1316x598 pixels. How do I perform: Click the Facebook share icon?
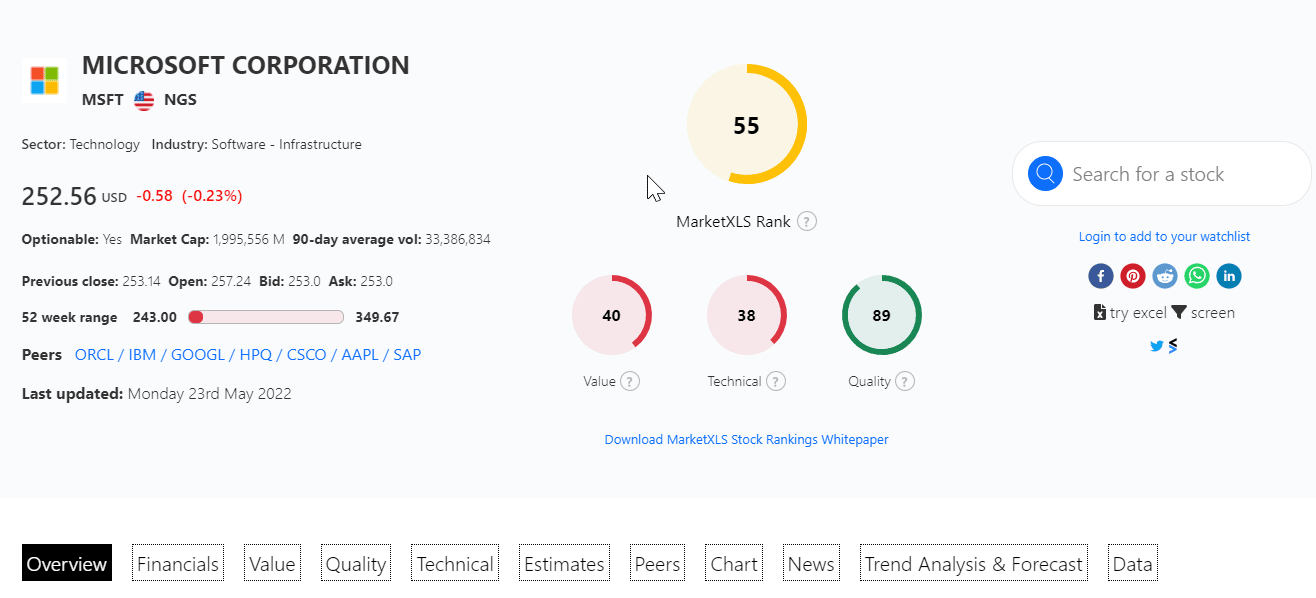coord(1101,276)
